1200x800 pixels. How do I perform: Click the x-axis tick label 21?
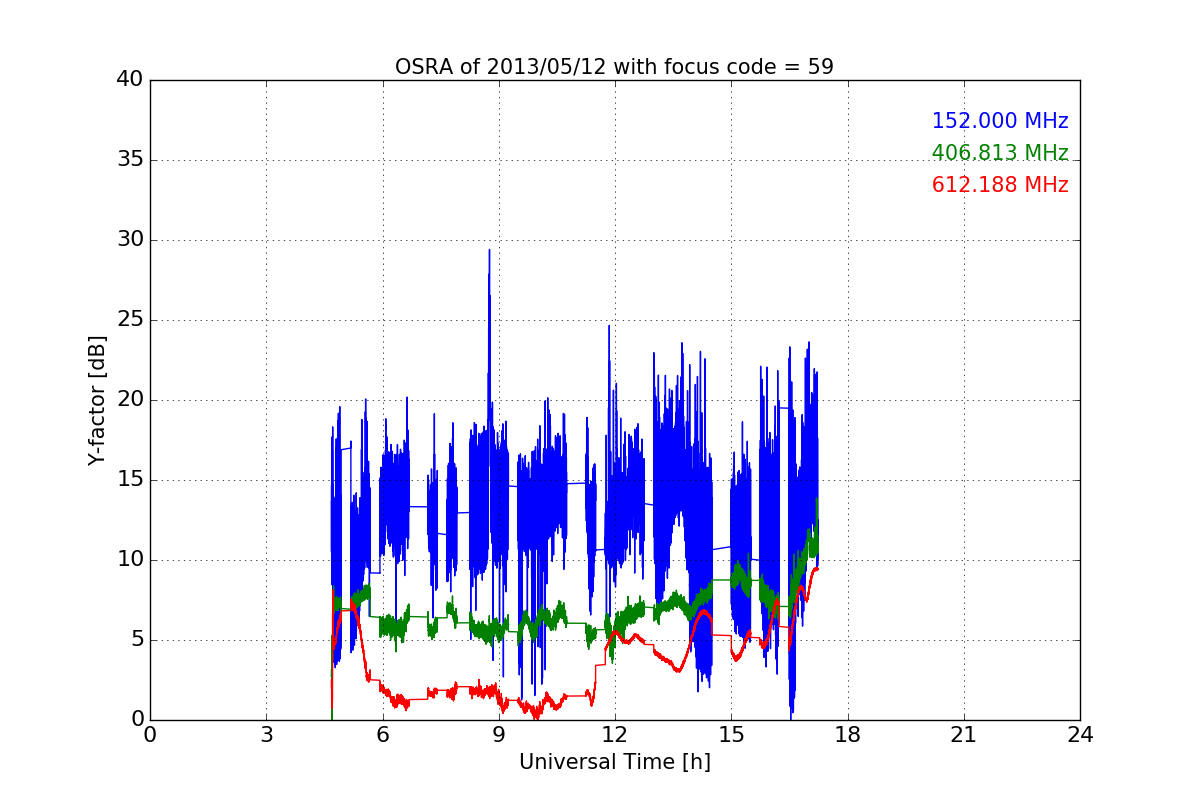pyautogui.click(x=964, y=735)
